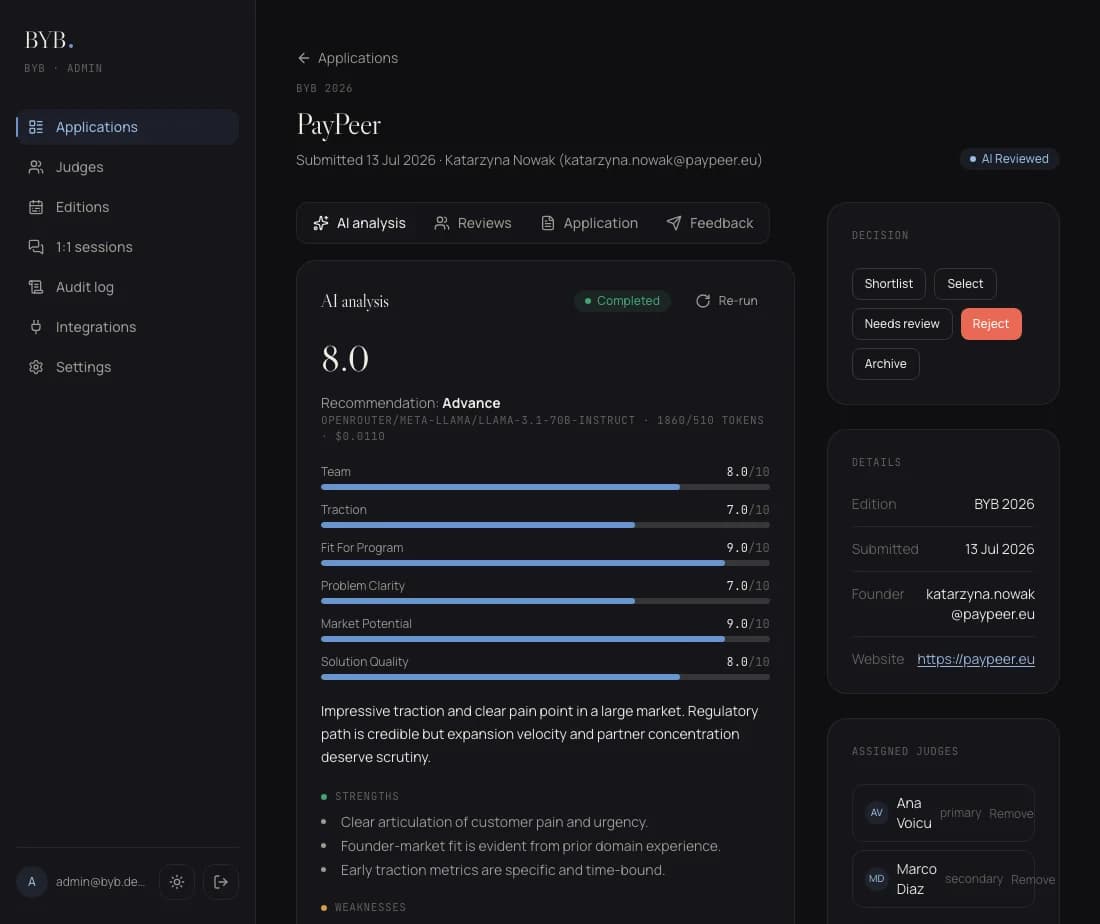Image resolution: width=1100 pixels, height=924 pixels.
Task: Click the Edition value BYB 2026
Action: pyautogui.click(x=1004, y=504)
